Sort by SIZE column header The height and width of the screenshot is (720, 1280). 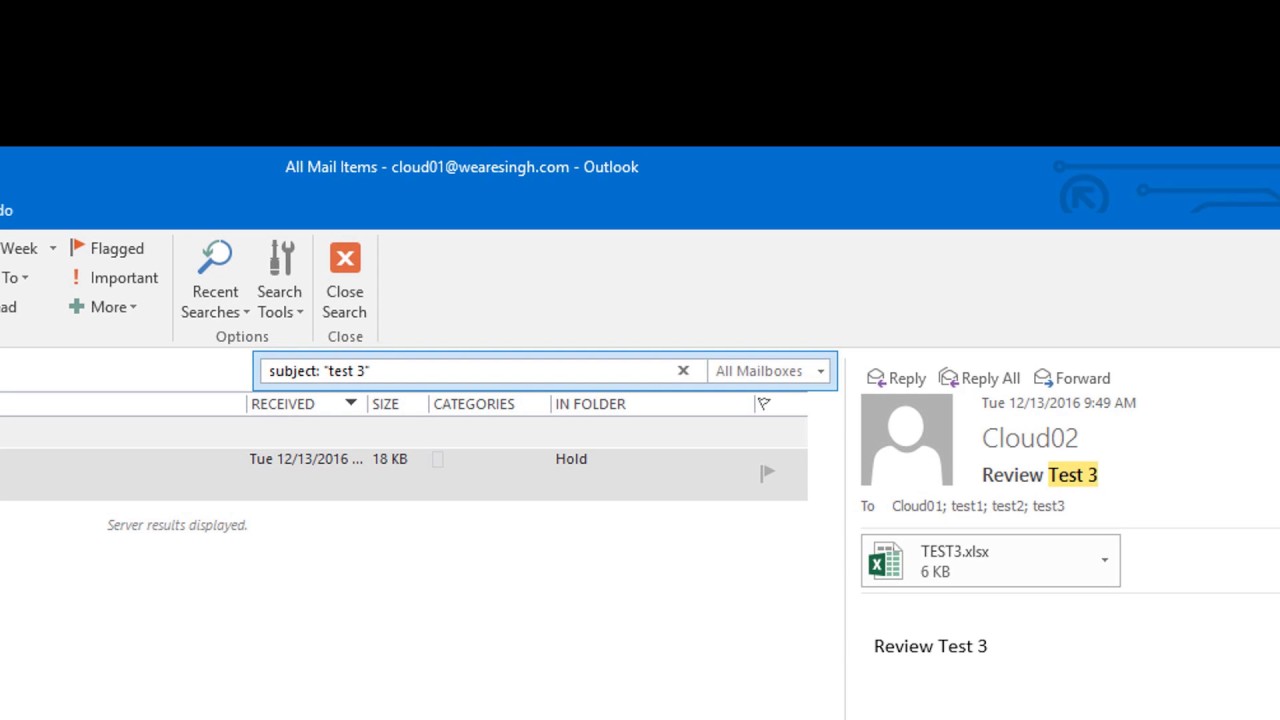point(385,404)
